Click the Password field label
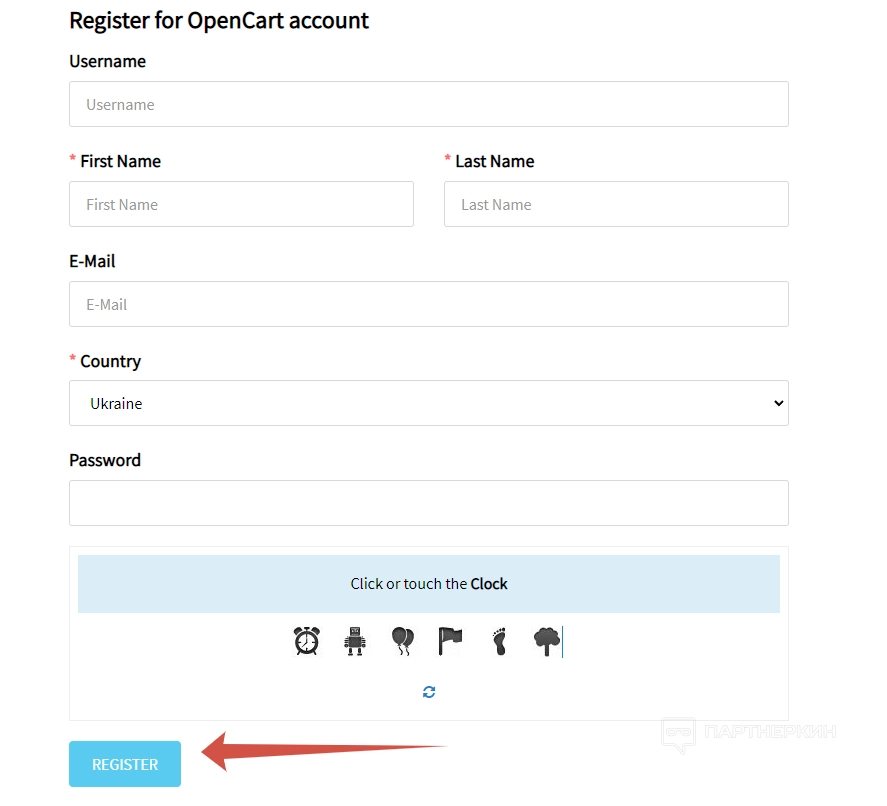 [105, 461]
